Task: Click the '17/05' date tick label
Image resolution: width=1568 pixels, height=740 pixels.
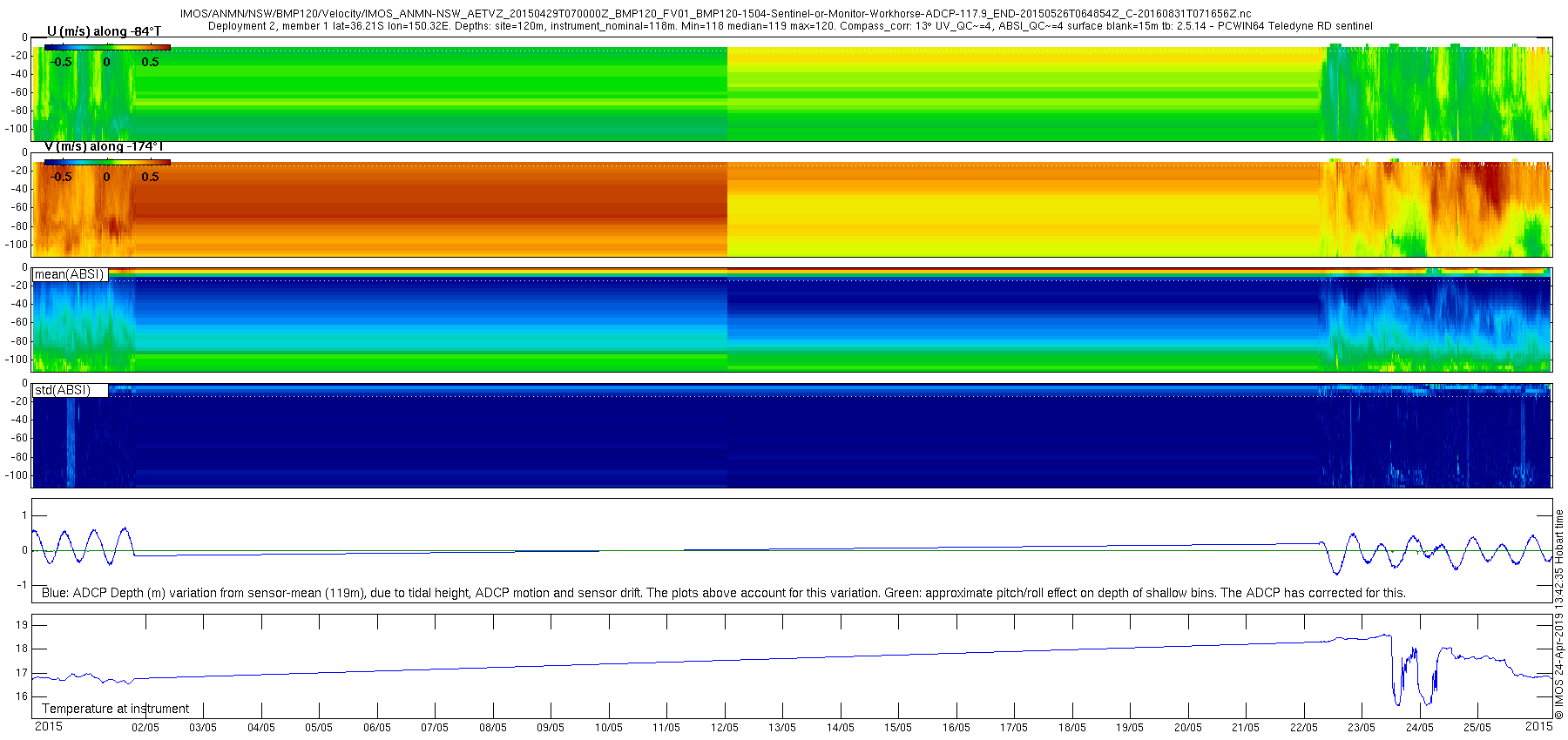Action: point(1014,728)
